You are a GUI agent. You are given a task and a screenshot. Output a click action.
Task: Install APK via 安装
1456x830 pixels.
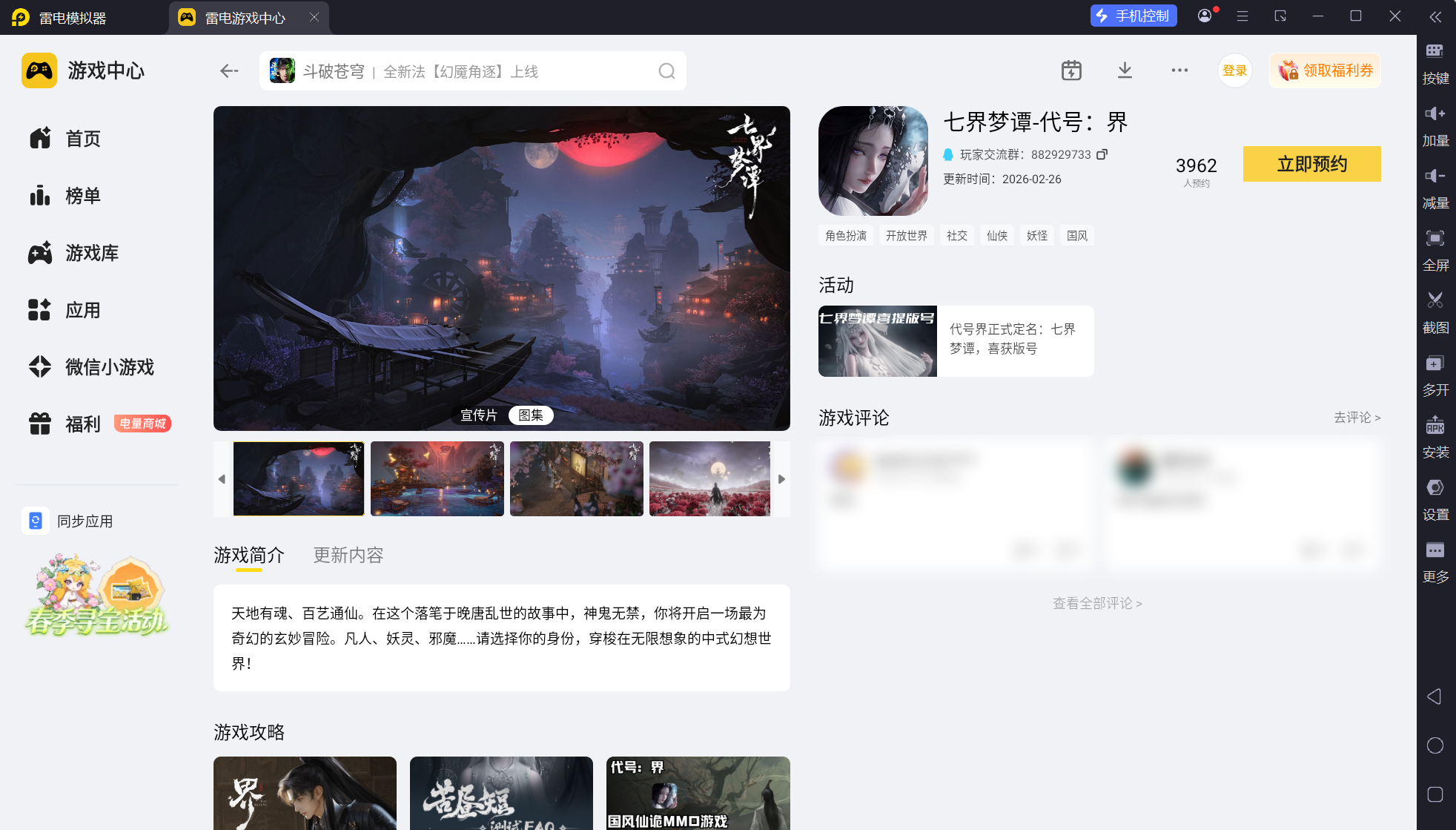click(1435, 438)
